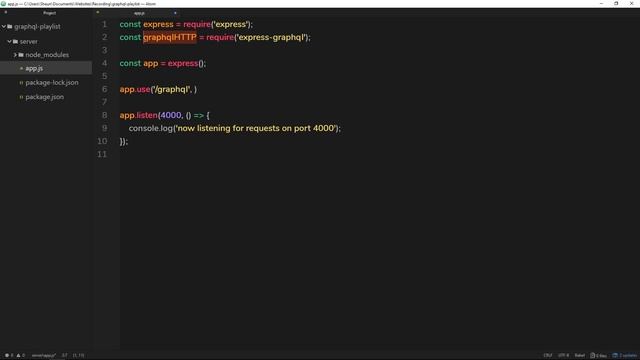The width and height of the screenshot is (640, 360).
Task: Switch to the Project panel tab
Action: [49, 13]
